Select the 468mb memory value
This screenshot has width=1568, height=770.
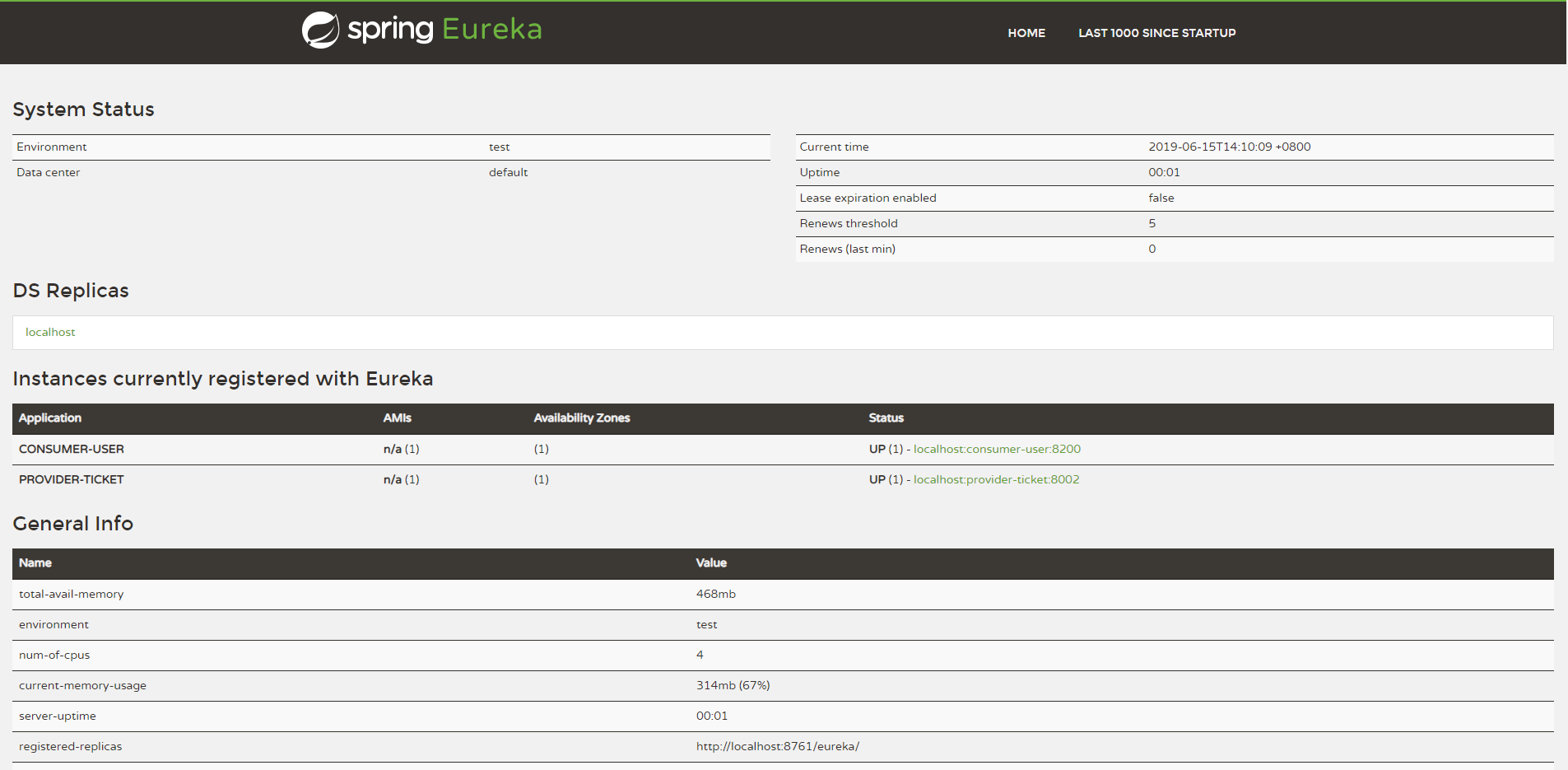tap(716, 594)
